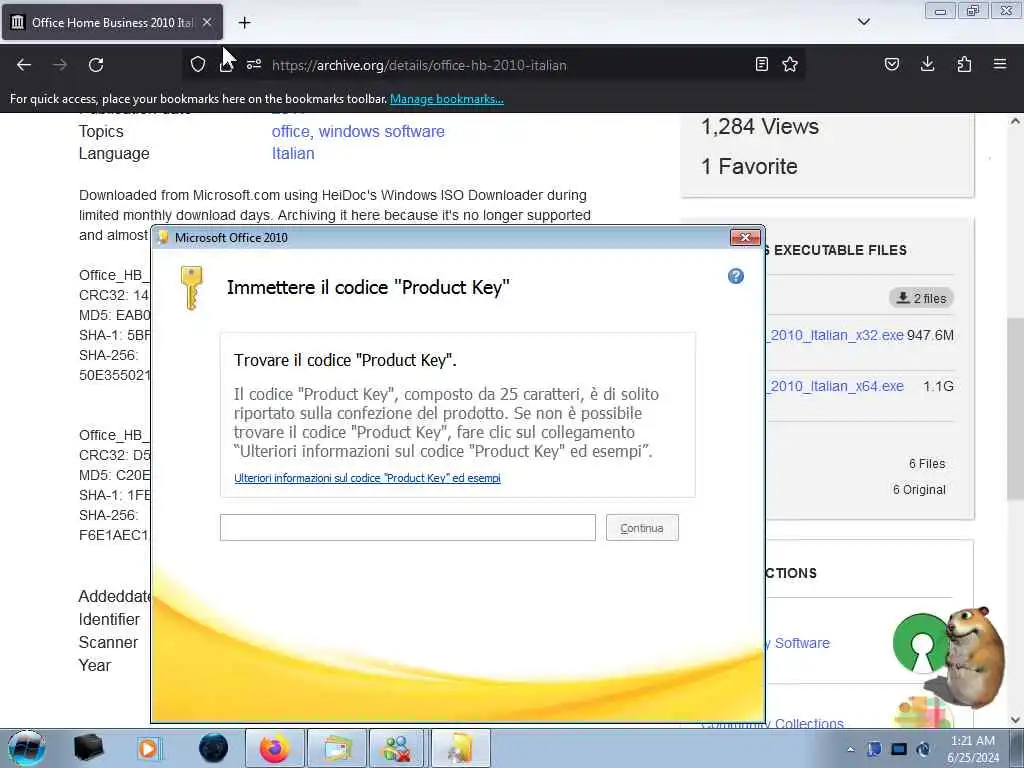Open the Manage bookmarks link
This screenshot has width=1024, height=768.
click(447, 99)
